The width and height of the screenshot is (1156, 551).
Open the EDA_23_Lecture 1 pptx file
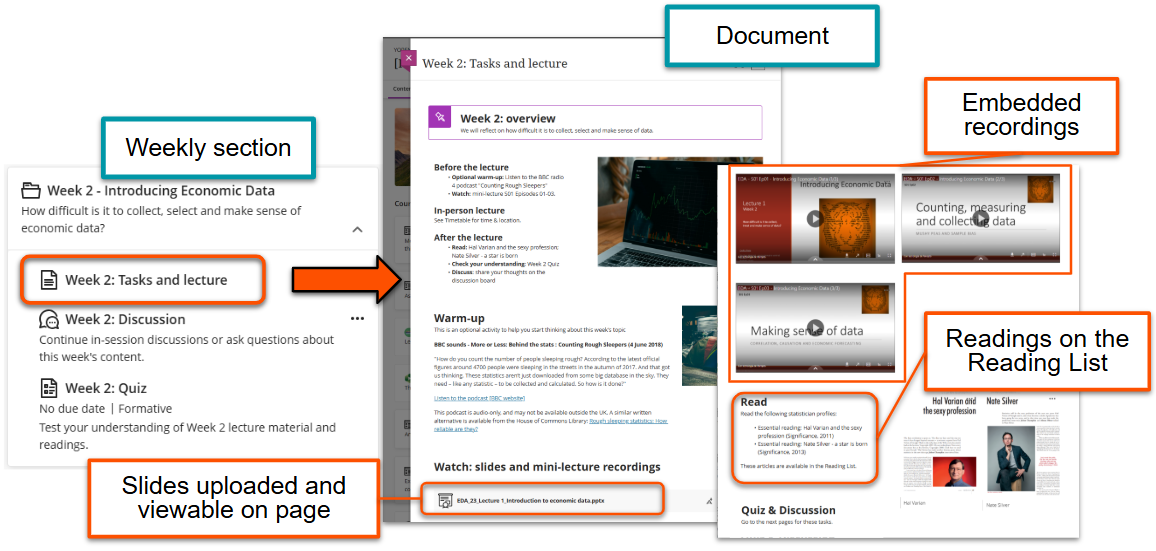530,500
